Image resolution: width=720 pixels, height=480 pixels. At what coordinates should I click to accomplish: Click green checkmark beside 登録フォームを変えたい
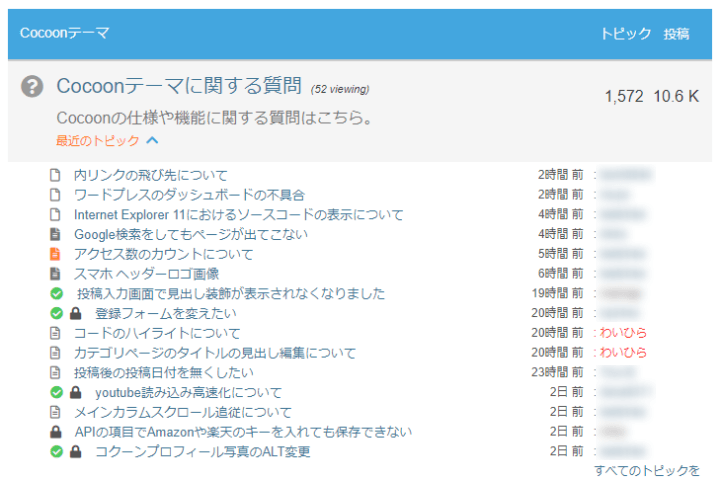56,313
